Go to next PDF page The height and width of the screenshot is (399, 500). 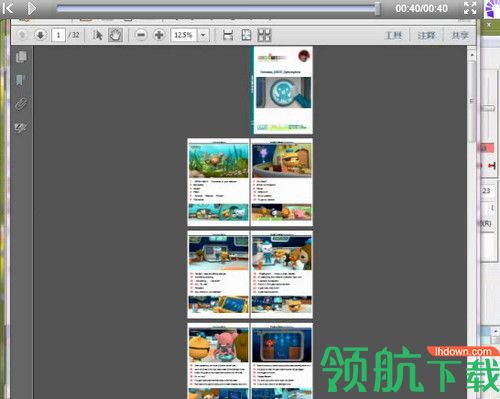tap(41, 35)
